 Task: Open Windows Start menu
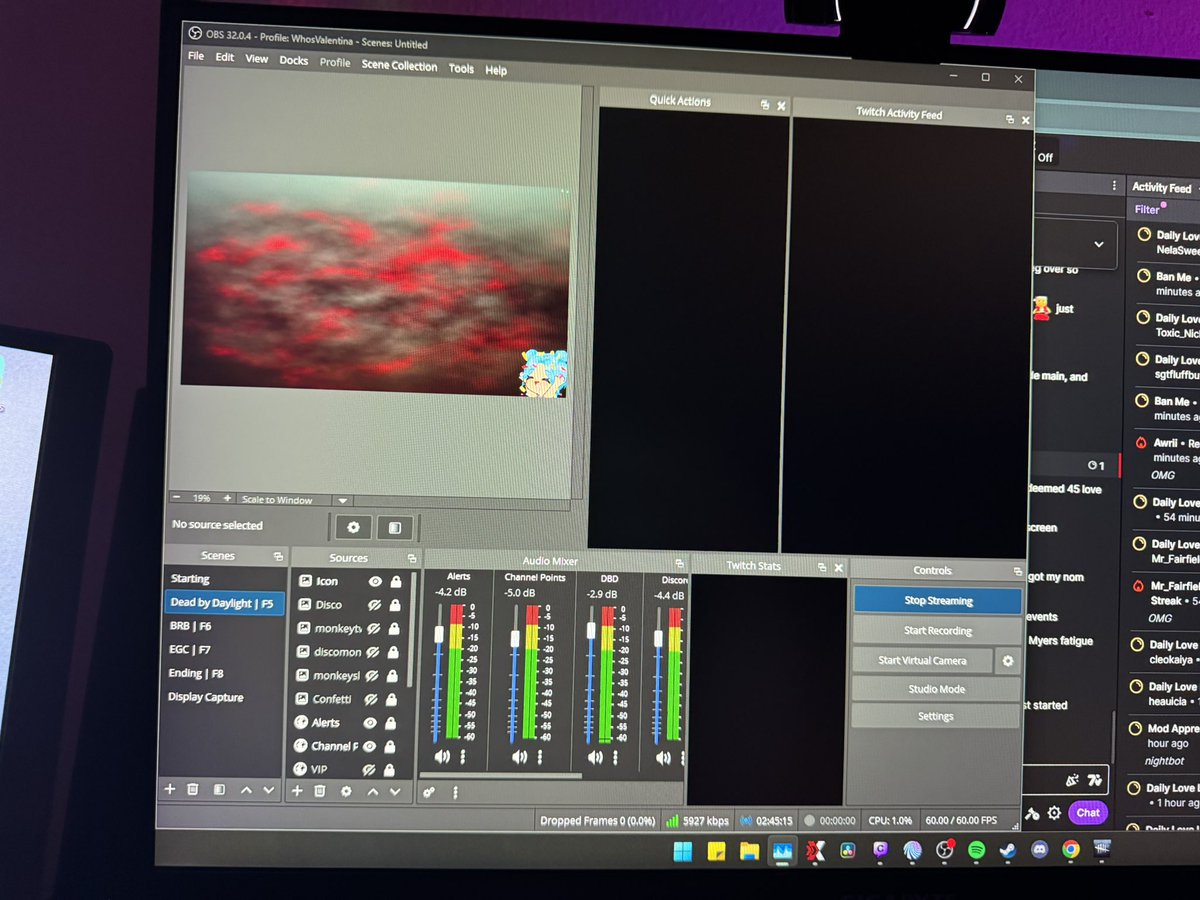(683, 852)
